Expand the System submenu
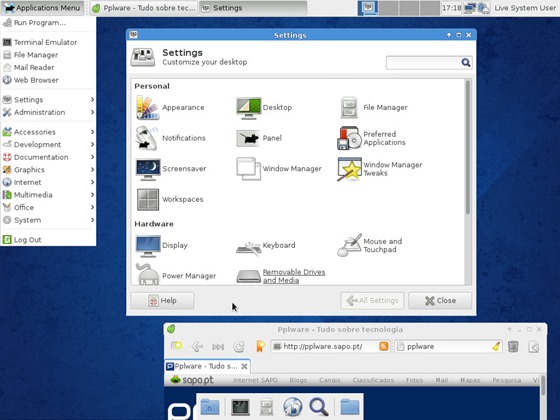The image size is (560, 420). click(48, 220)
